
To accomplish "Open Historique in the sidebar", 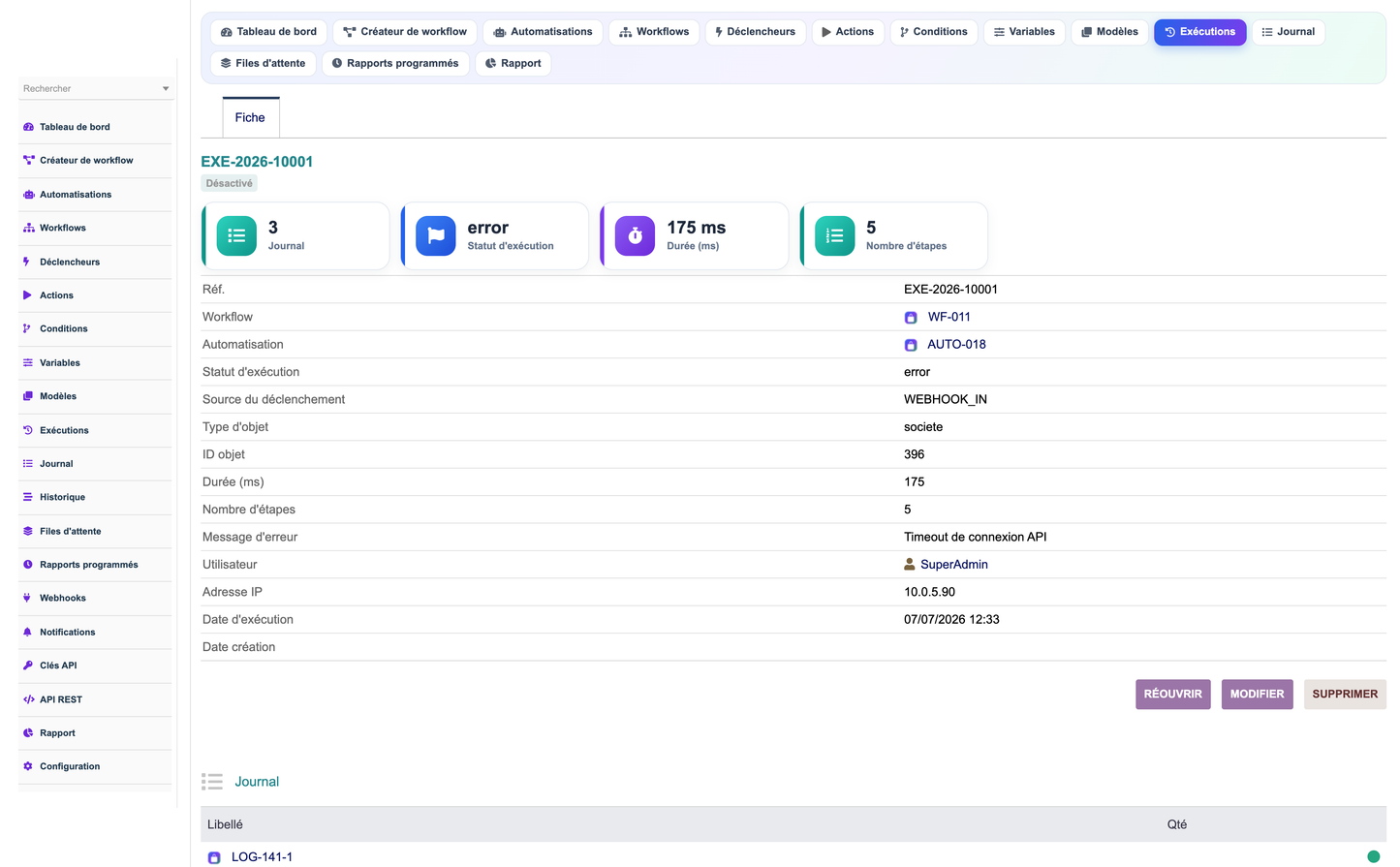I will coord(63,497).
